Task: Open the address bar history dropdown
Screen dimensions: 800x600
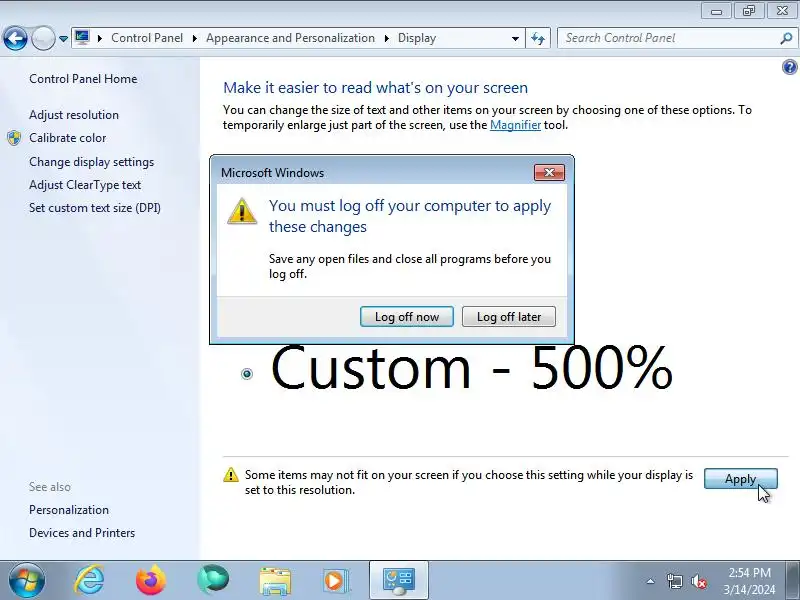Action: [515, 39]
